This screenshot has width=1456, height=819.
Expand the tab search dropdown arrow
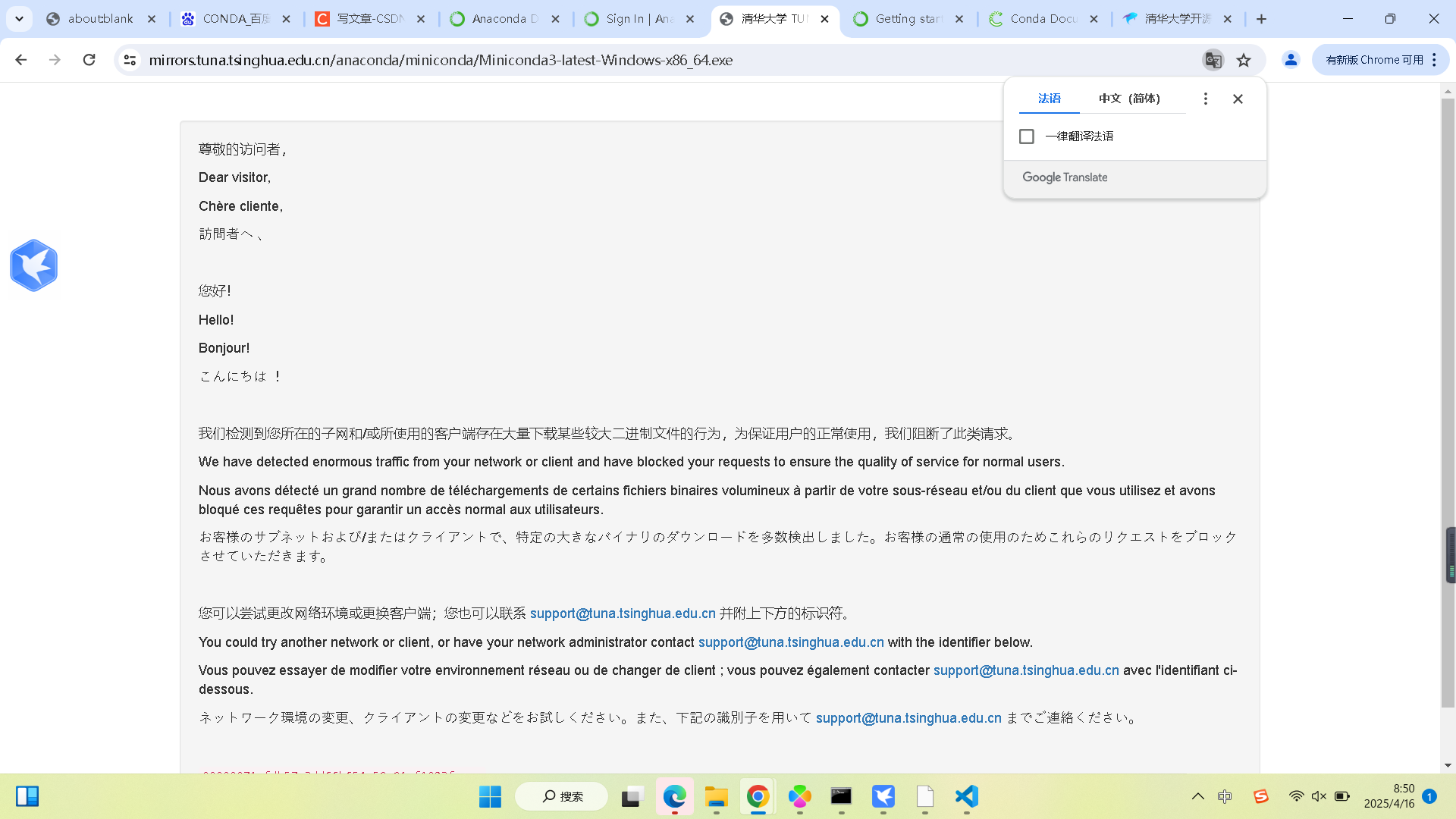19,19
